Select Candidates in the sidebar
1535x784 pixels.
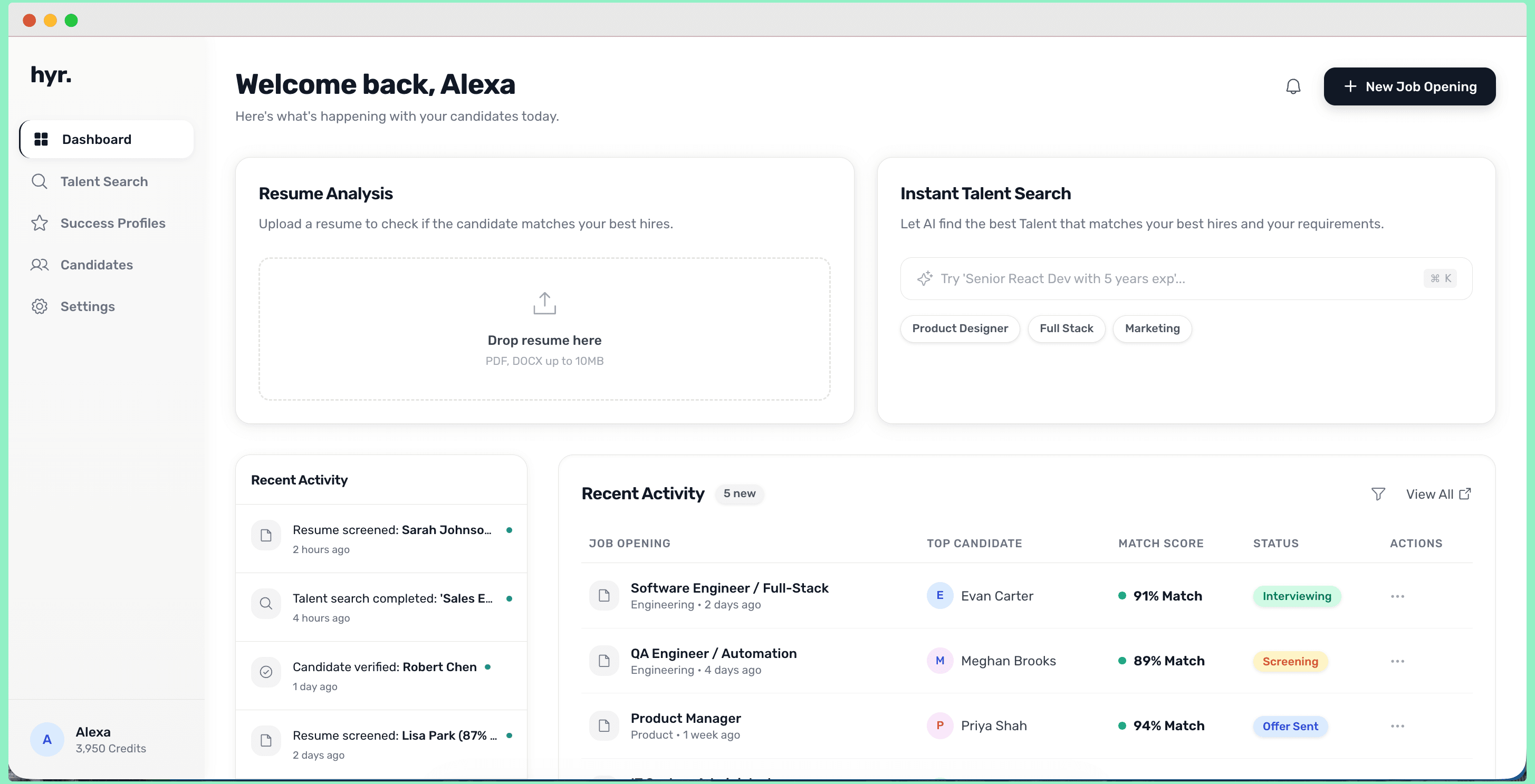coord(96,265)
